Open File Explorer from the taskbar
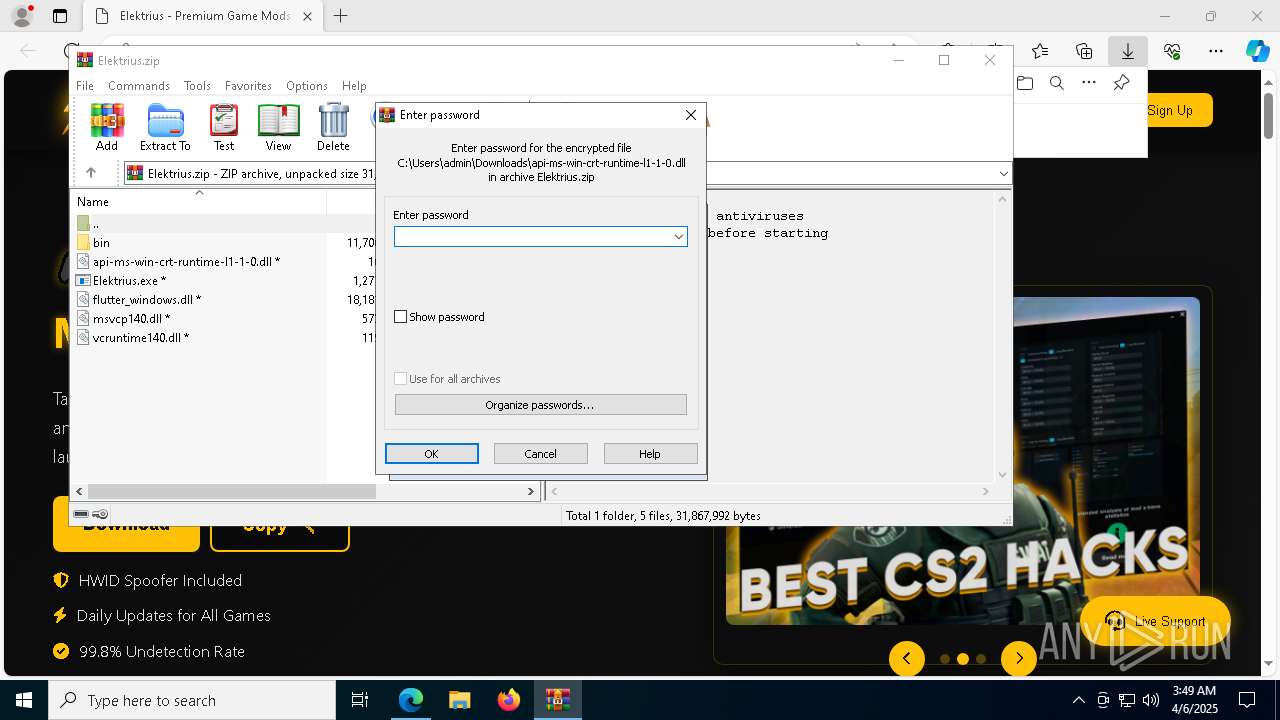 (460, 700)
